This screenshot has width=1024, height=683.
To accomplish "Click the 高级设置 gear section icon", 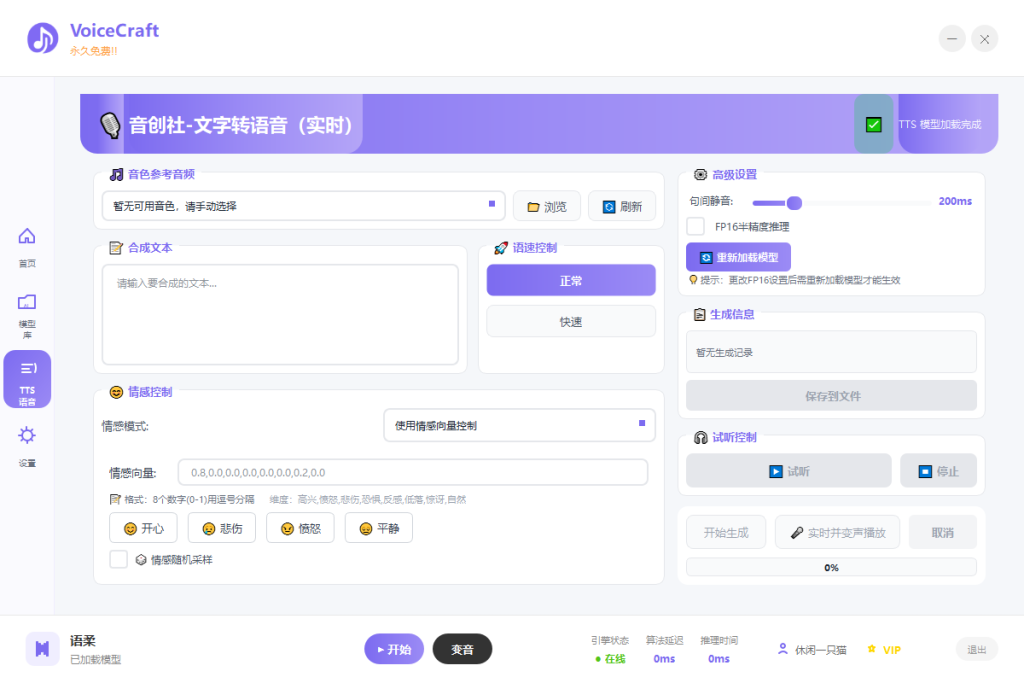I will (700, 174).
